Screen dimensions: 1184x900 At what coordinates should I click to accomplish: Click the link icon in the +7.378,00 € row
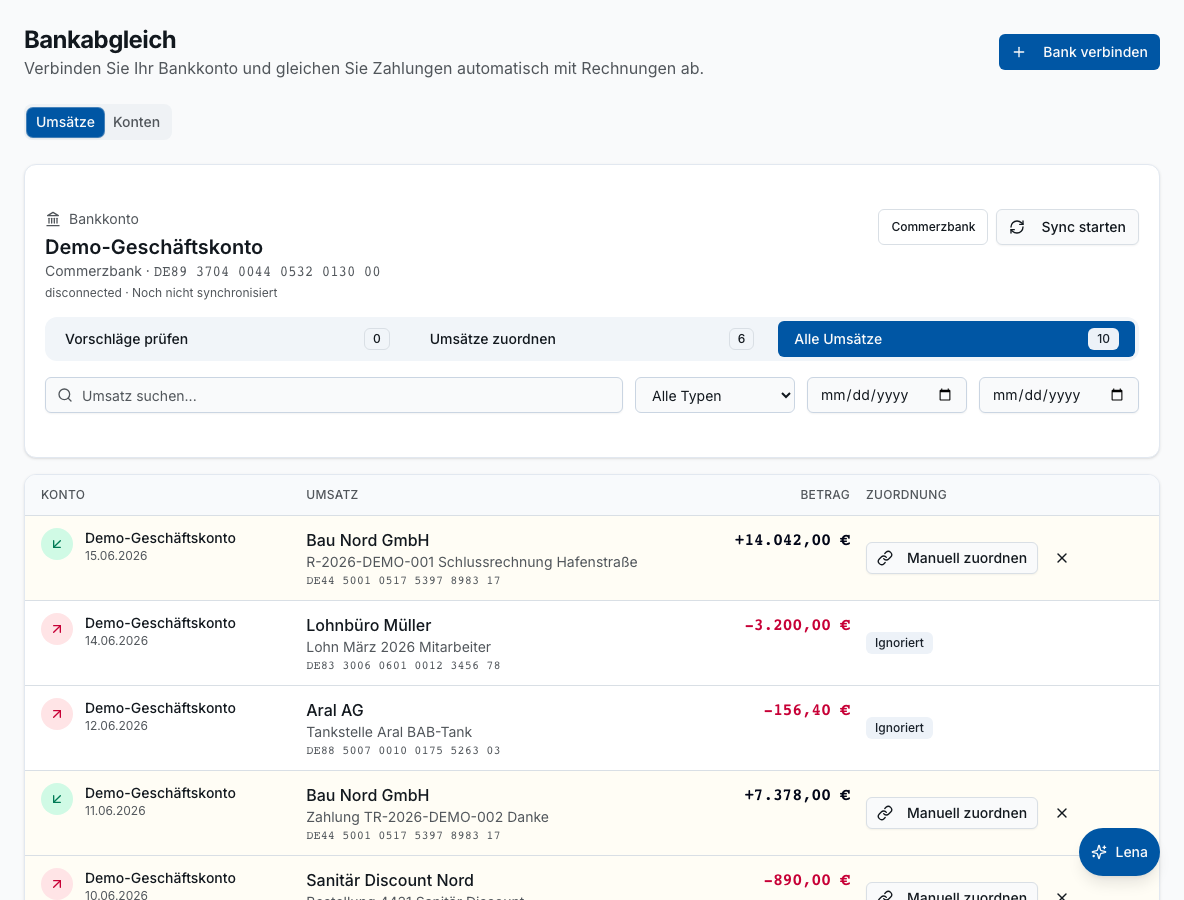[x=885, y=813]
